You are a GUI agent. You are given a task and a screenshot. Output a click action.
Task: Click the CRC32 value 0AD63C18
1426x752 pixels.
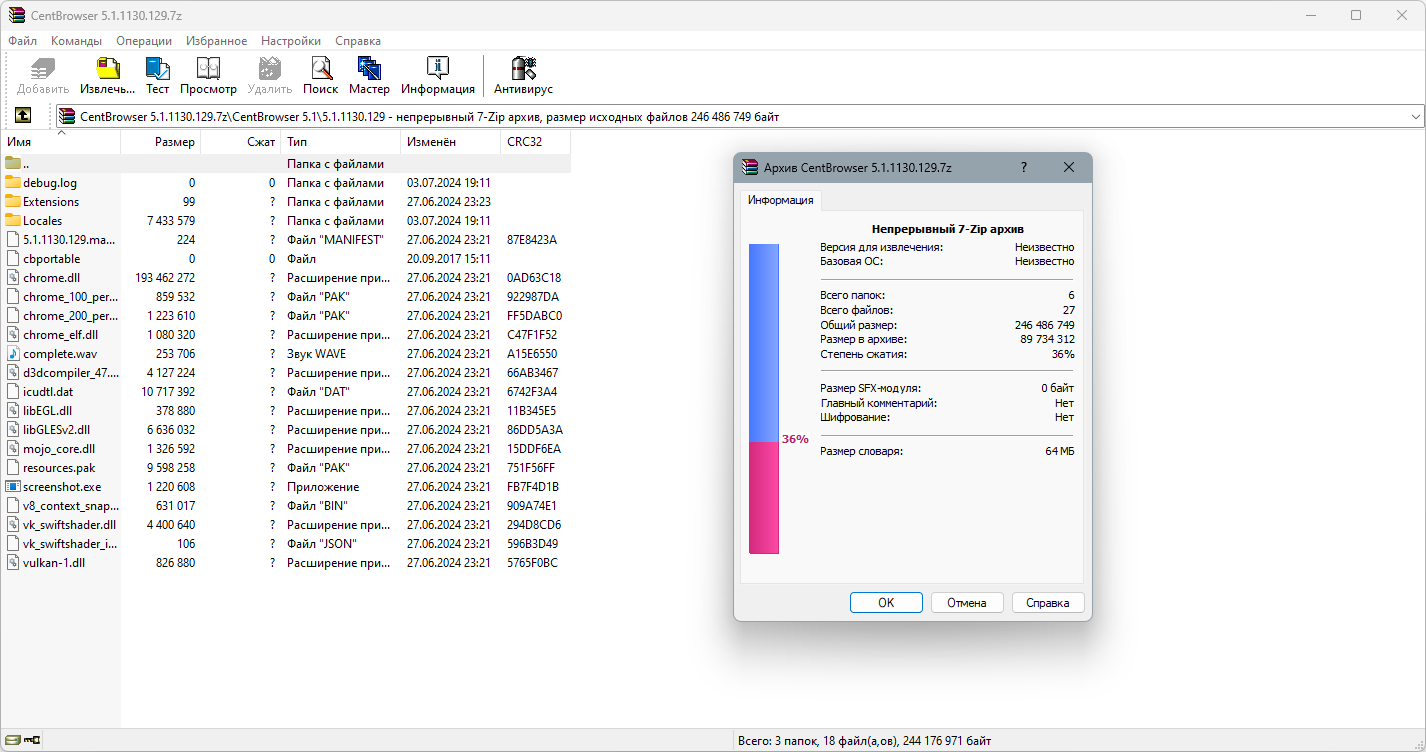[534, 277]
